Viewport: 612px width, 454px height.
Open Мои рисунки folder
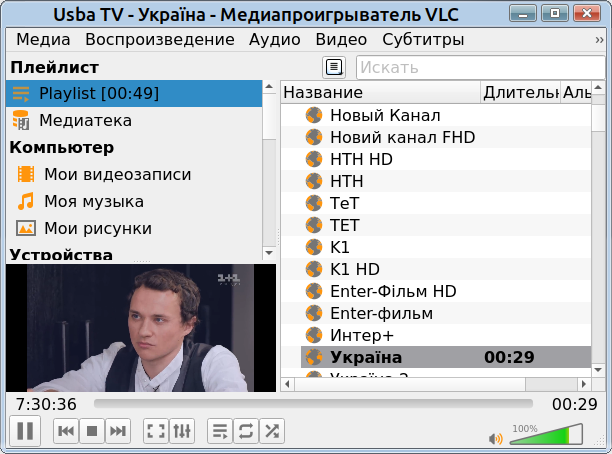coord(134,228)
